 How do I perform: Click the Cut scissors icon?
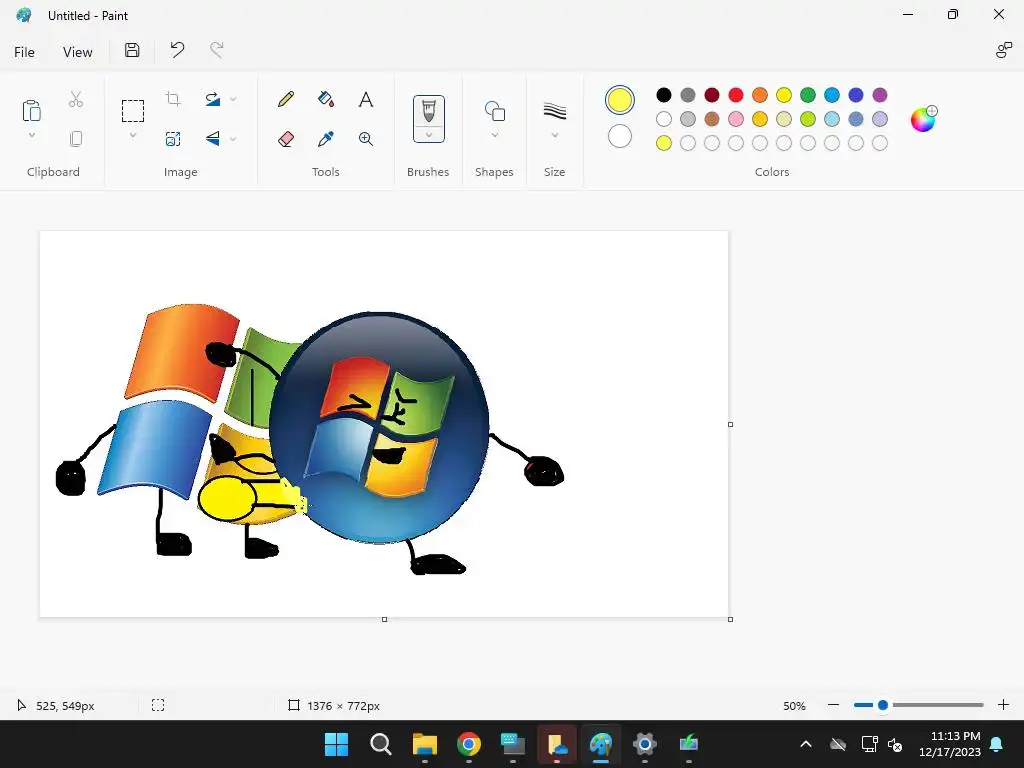coord(76,99)
